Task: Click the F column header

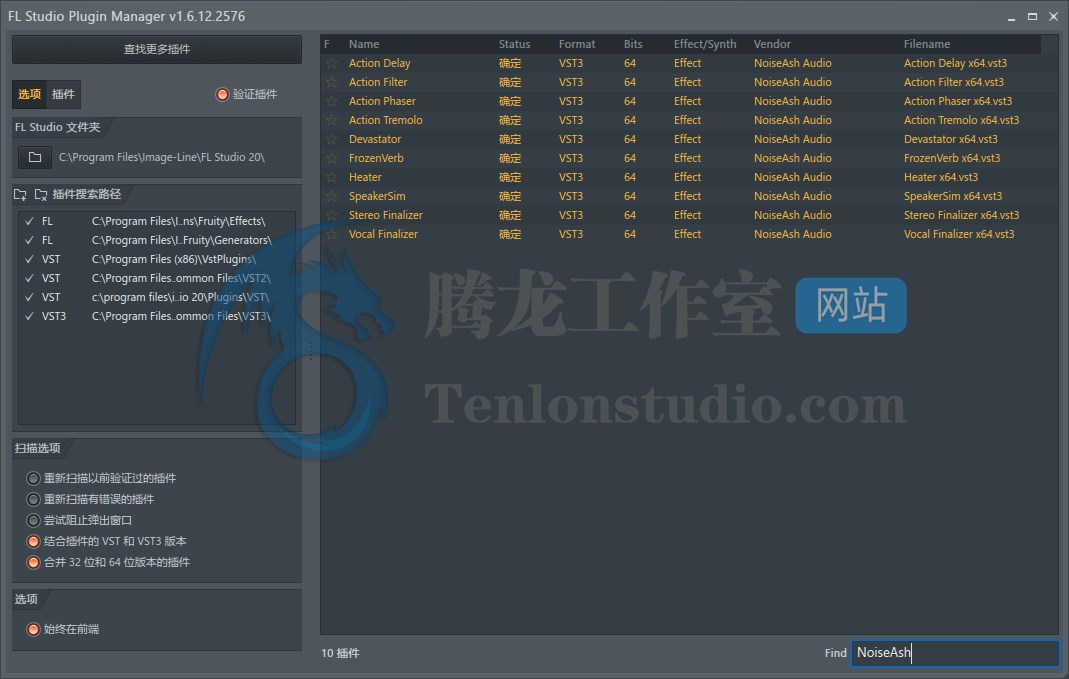Action: pyautogui.click(x=326, y=44)
